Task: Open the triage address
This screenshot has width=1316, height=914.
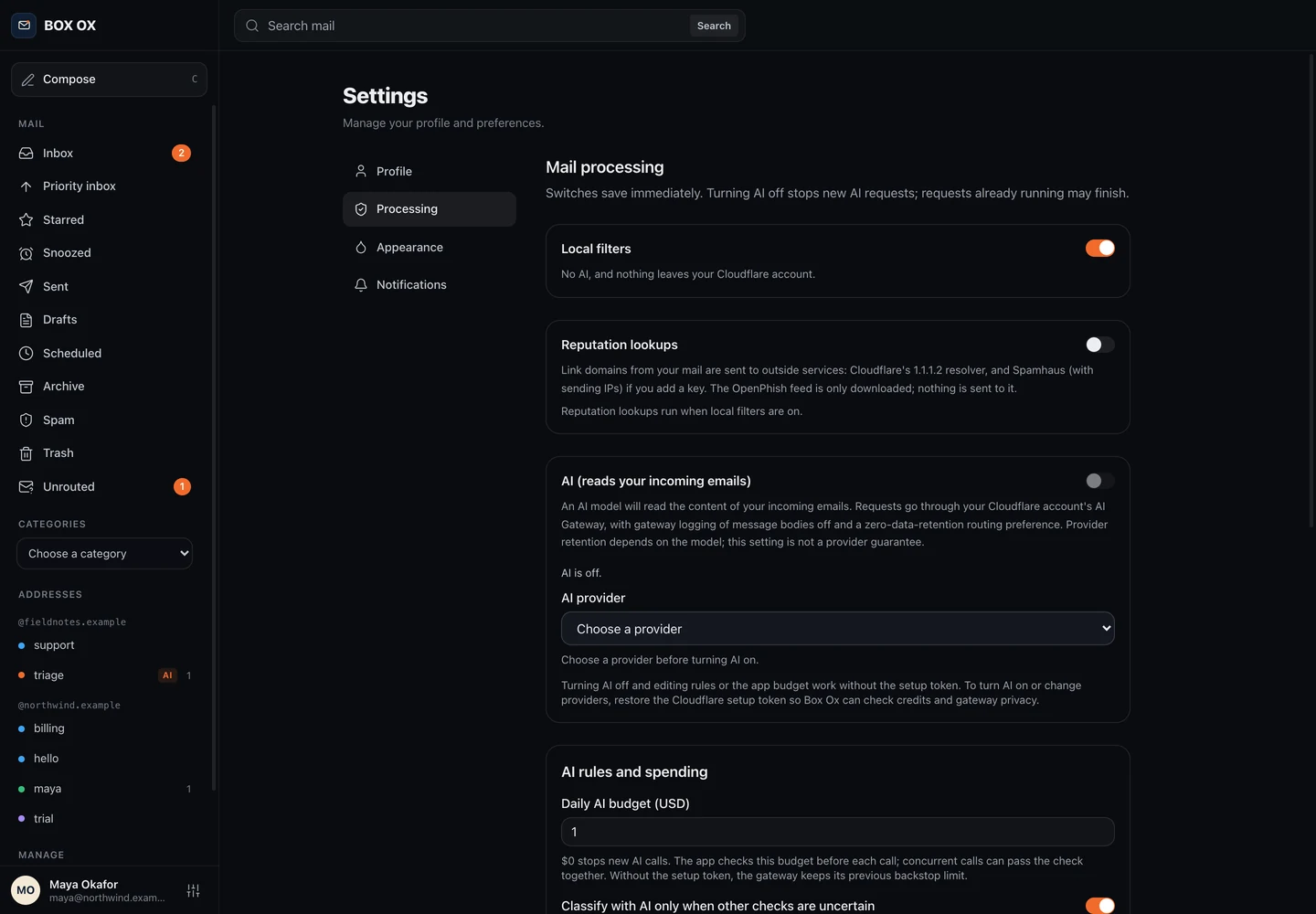Action: pos(105,675)
